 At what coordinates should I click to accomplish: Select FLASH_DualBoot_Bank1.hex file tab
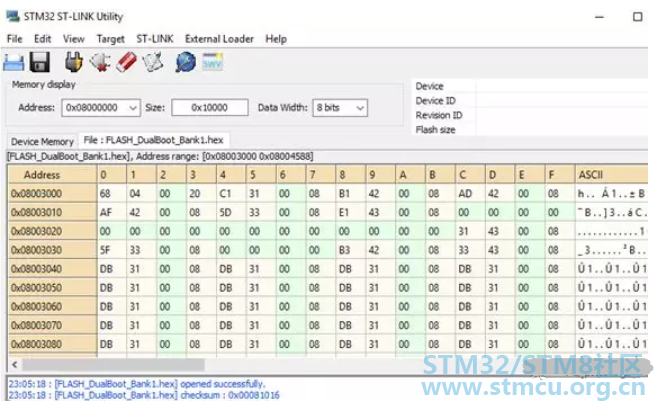click(153, 140)
